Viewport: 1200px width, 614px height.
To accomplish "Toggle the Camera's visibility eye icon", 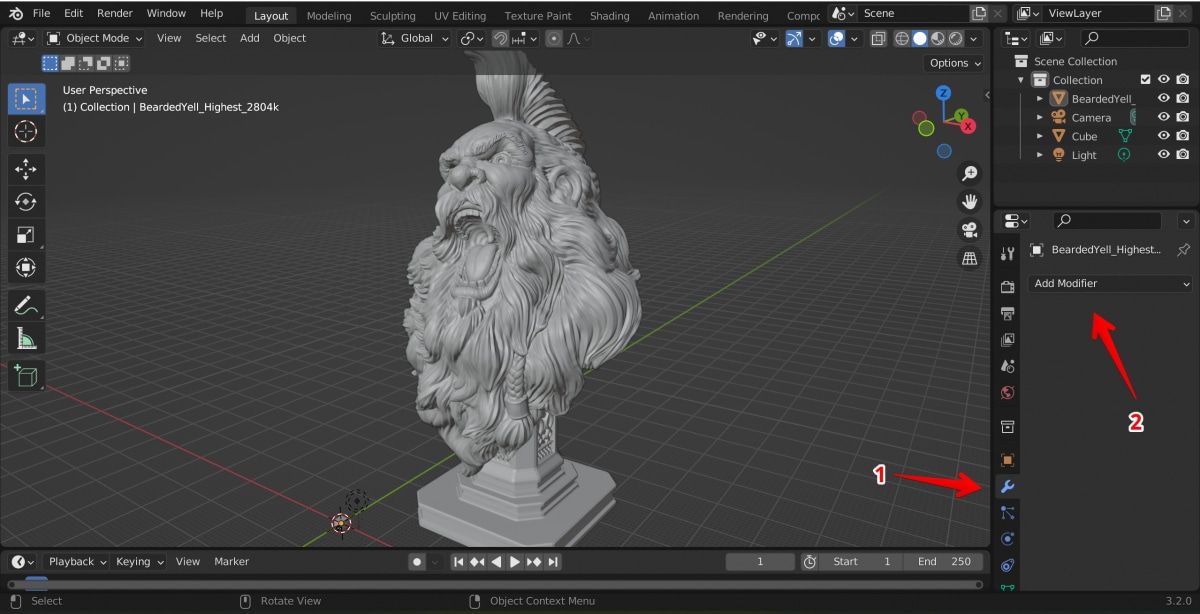I will pyautogui.click(x=1163, y=117).
